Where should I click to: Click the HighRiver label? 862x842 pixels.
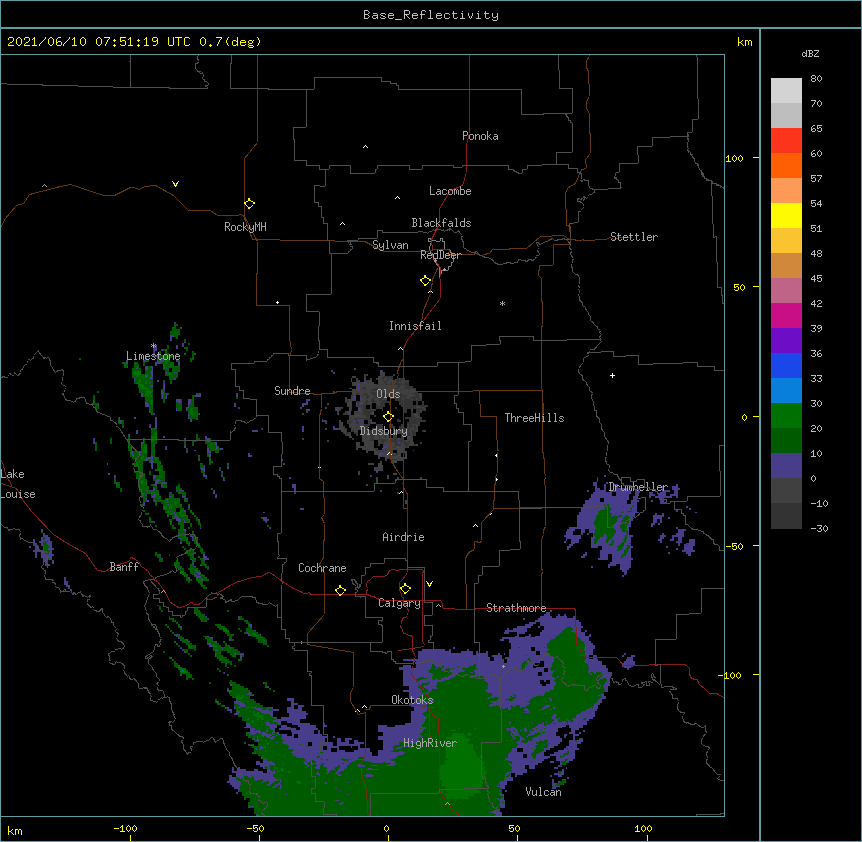pos(430,743)
